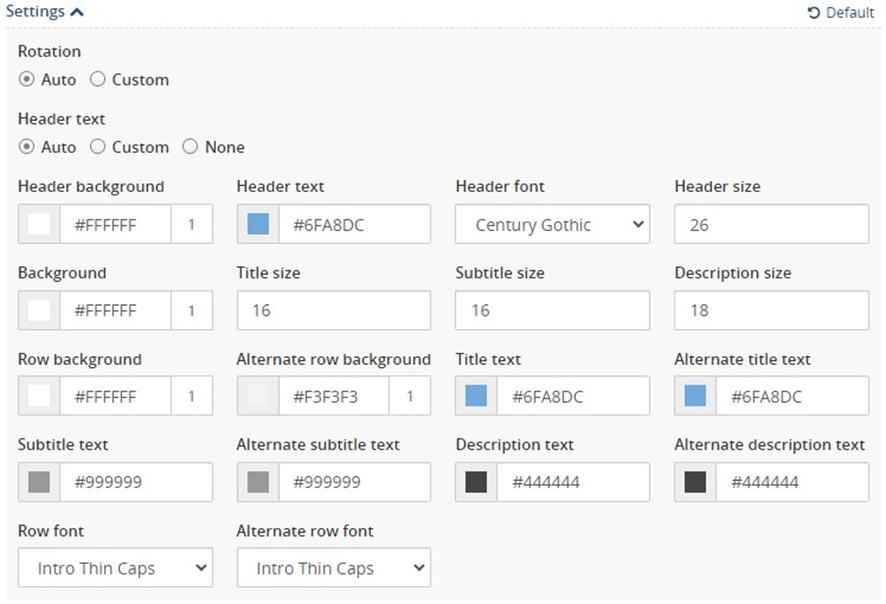Open the Row font dropdown
Viewport: 886px width, 604px height.
[115, 567]
